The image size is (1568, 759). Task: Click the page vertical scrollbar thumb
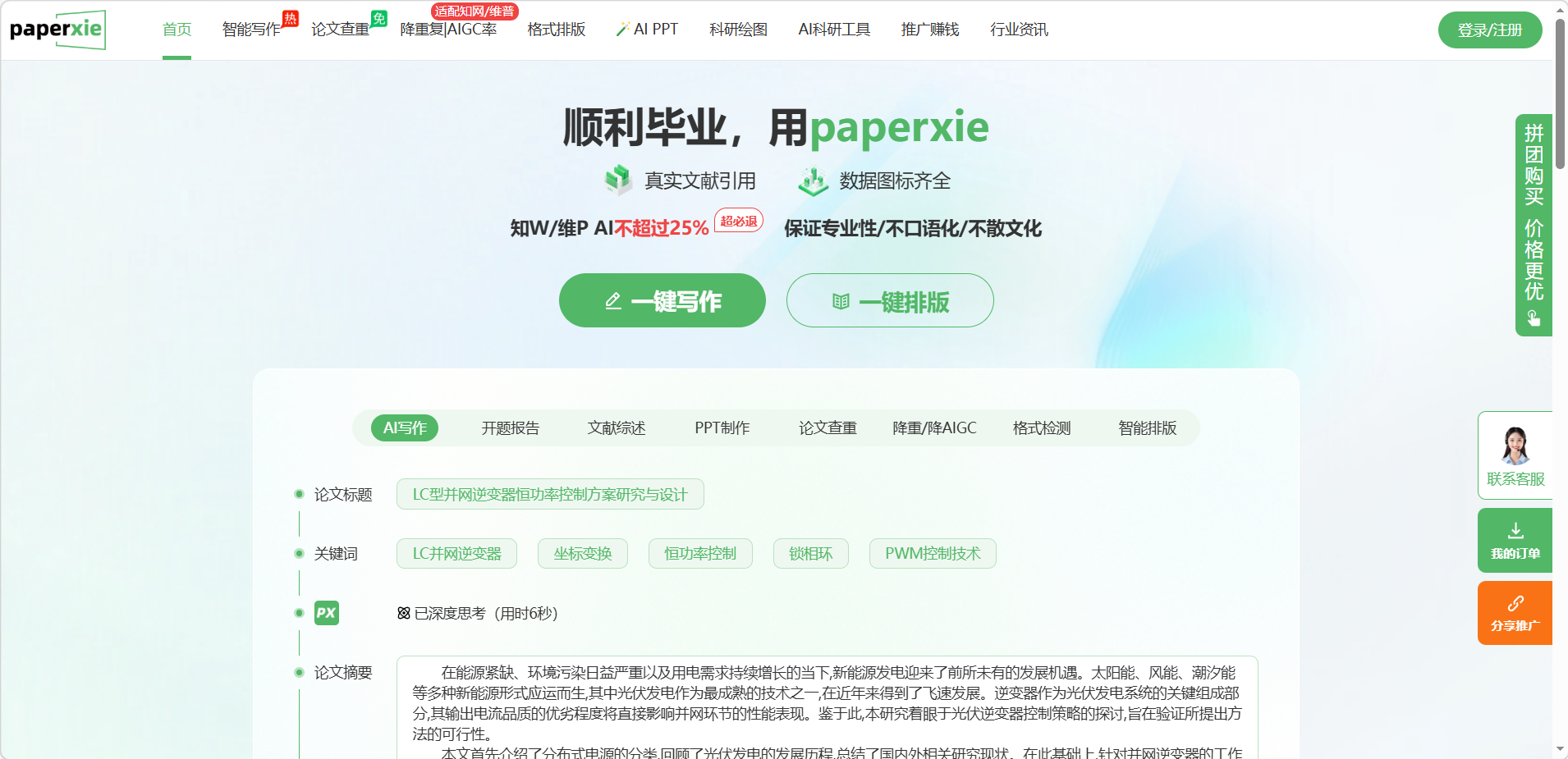pos(1560,93)
